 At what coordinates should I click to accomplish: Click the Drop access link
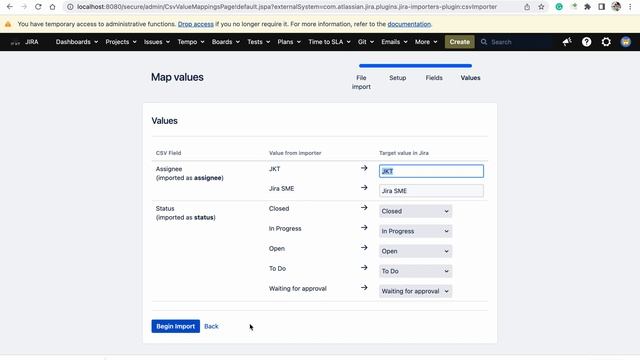coord(196,24)
